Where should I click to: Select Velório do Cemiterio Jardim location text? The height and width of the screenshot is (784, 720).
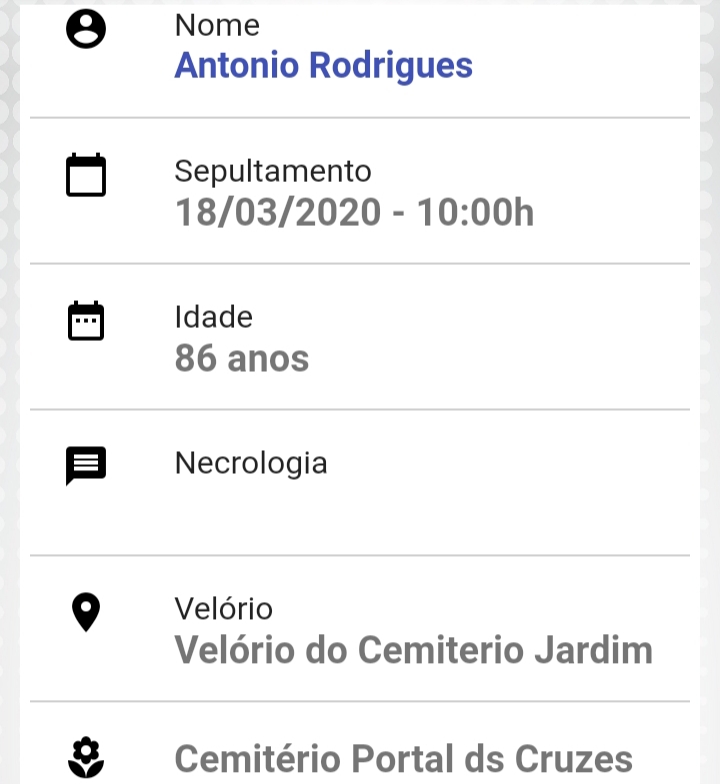(x=414, y=650)
